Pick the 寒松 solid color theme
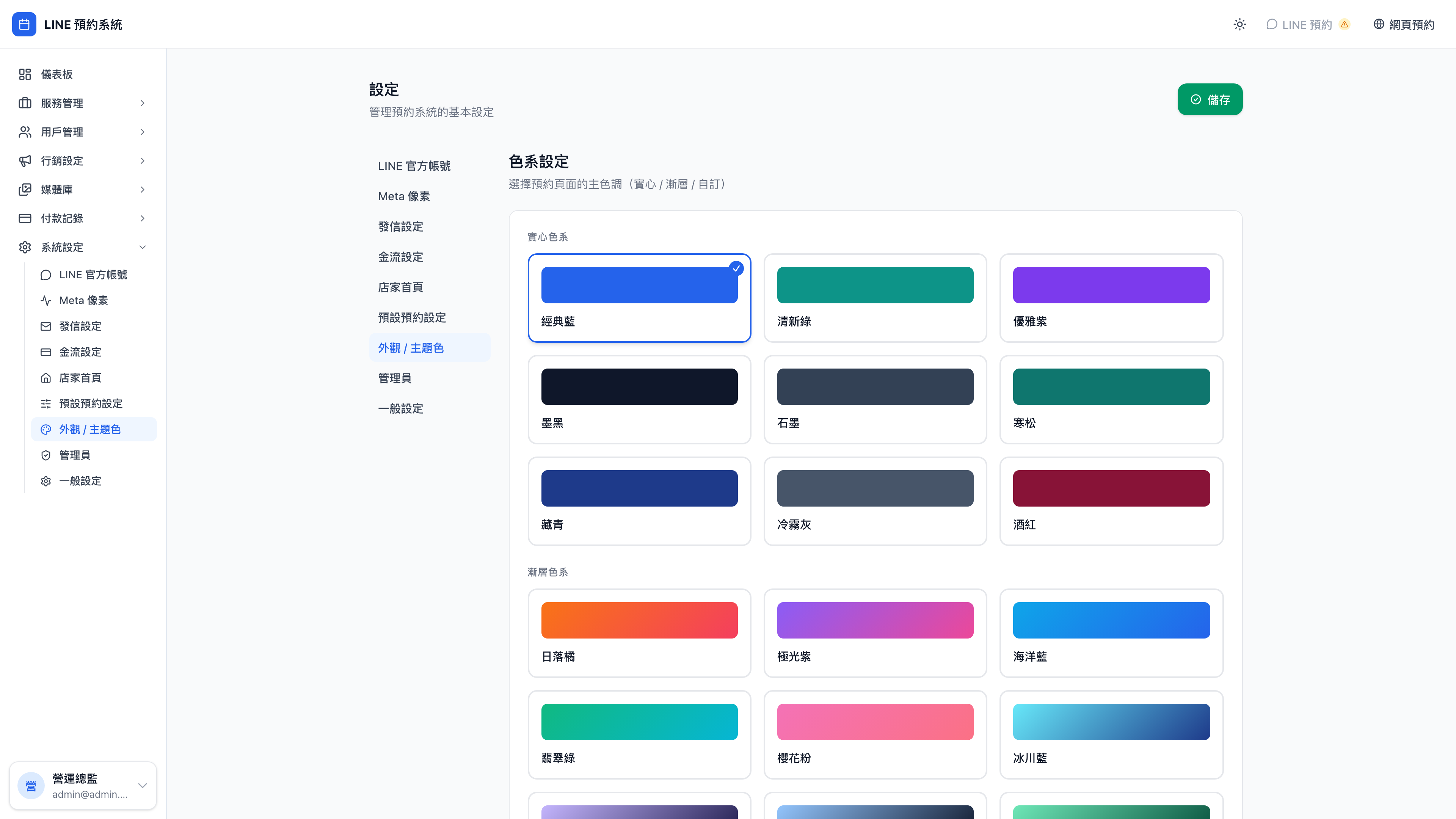The image size is (1456, 819). click(x=1111, y=400)
